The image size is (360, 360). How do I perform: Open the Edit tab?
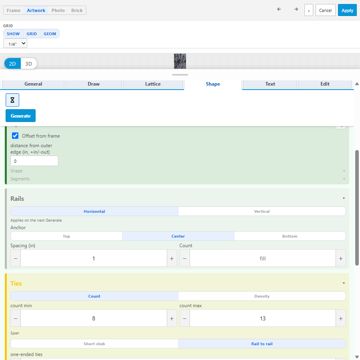click(325, 84)
